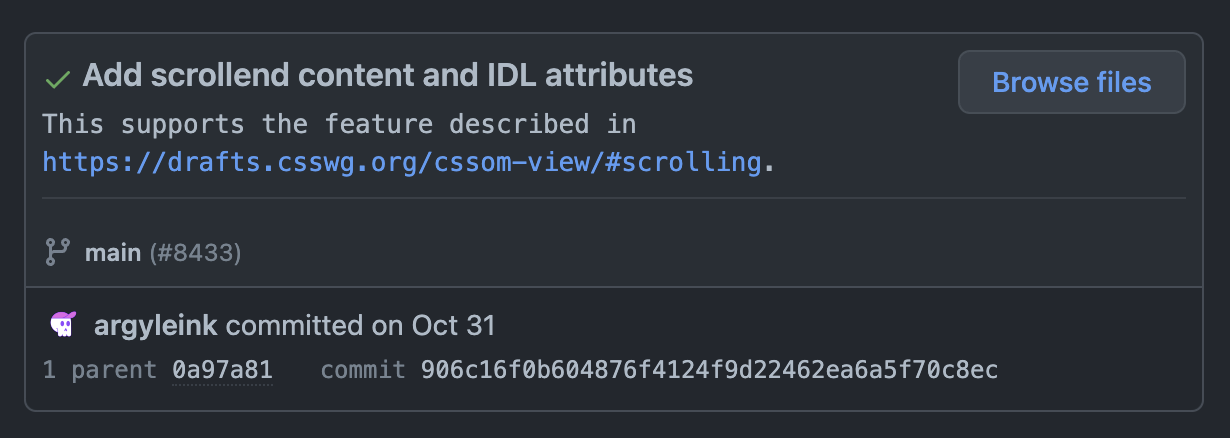This screenshot has width=1230, height=438.
Task: Open argyleink's skull avatar image
Action: 62,324
